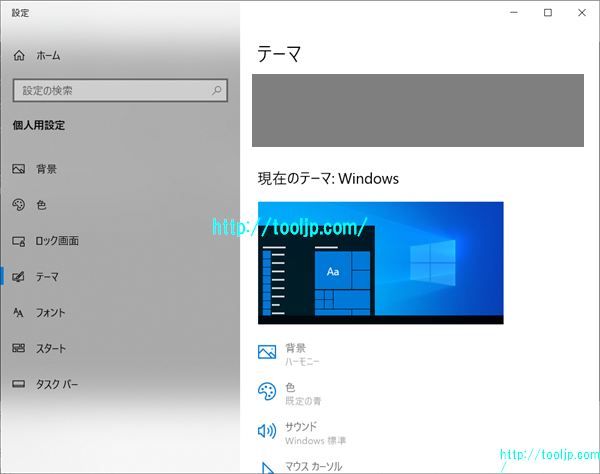The image size is (600, 474).
Task: Click the サウンド speaker icon
Action: coord(267,431)
